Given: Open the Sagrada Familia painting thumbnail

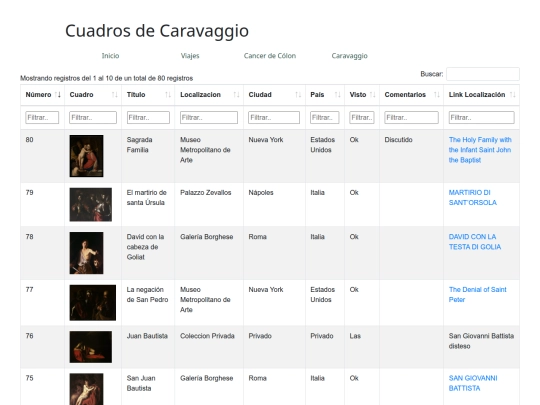Looking at the screenshot, I should 86,156.
